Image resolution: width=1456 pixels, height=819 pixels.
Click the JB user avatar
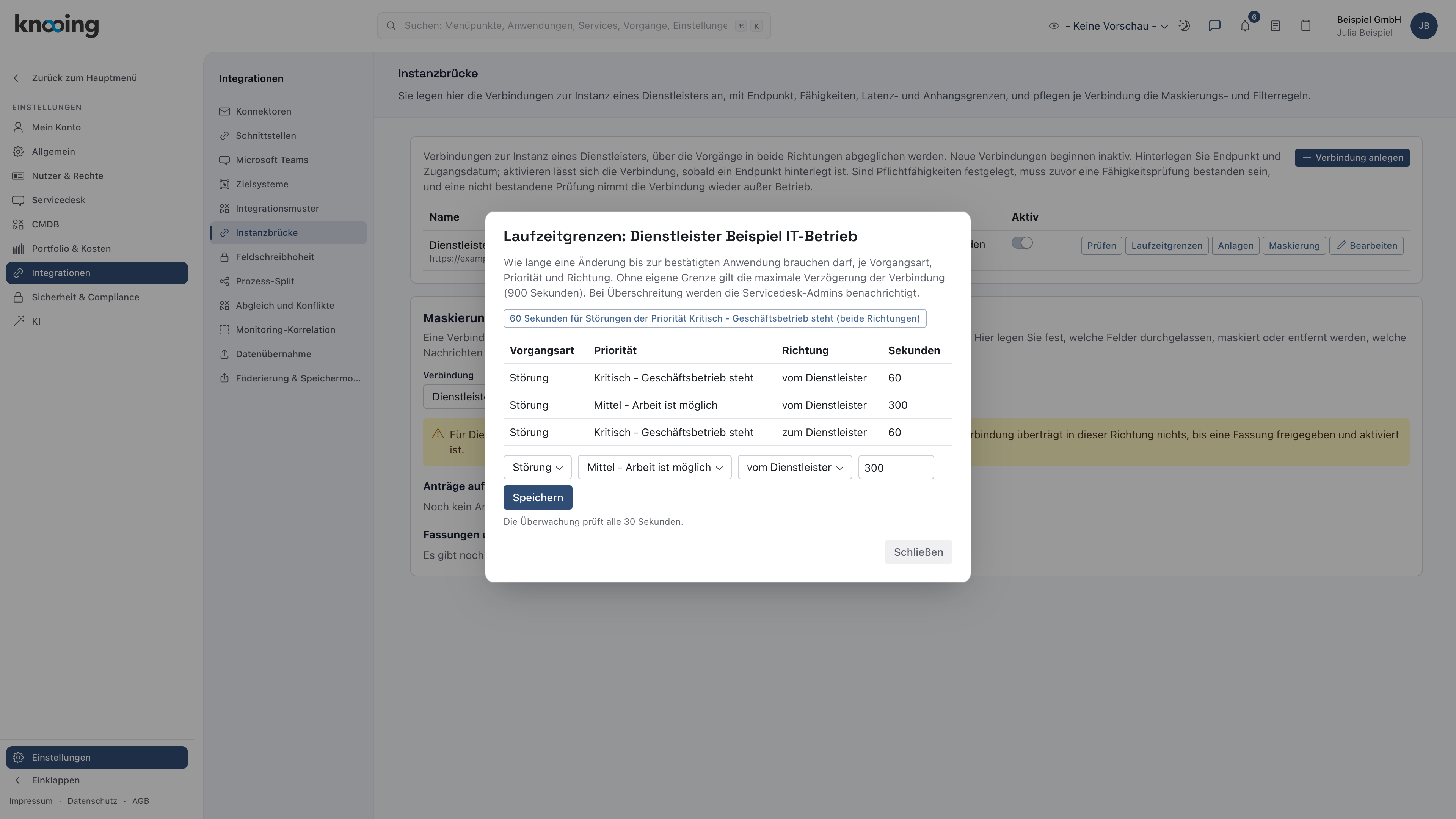tap(1424, 25)
